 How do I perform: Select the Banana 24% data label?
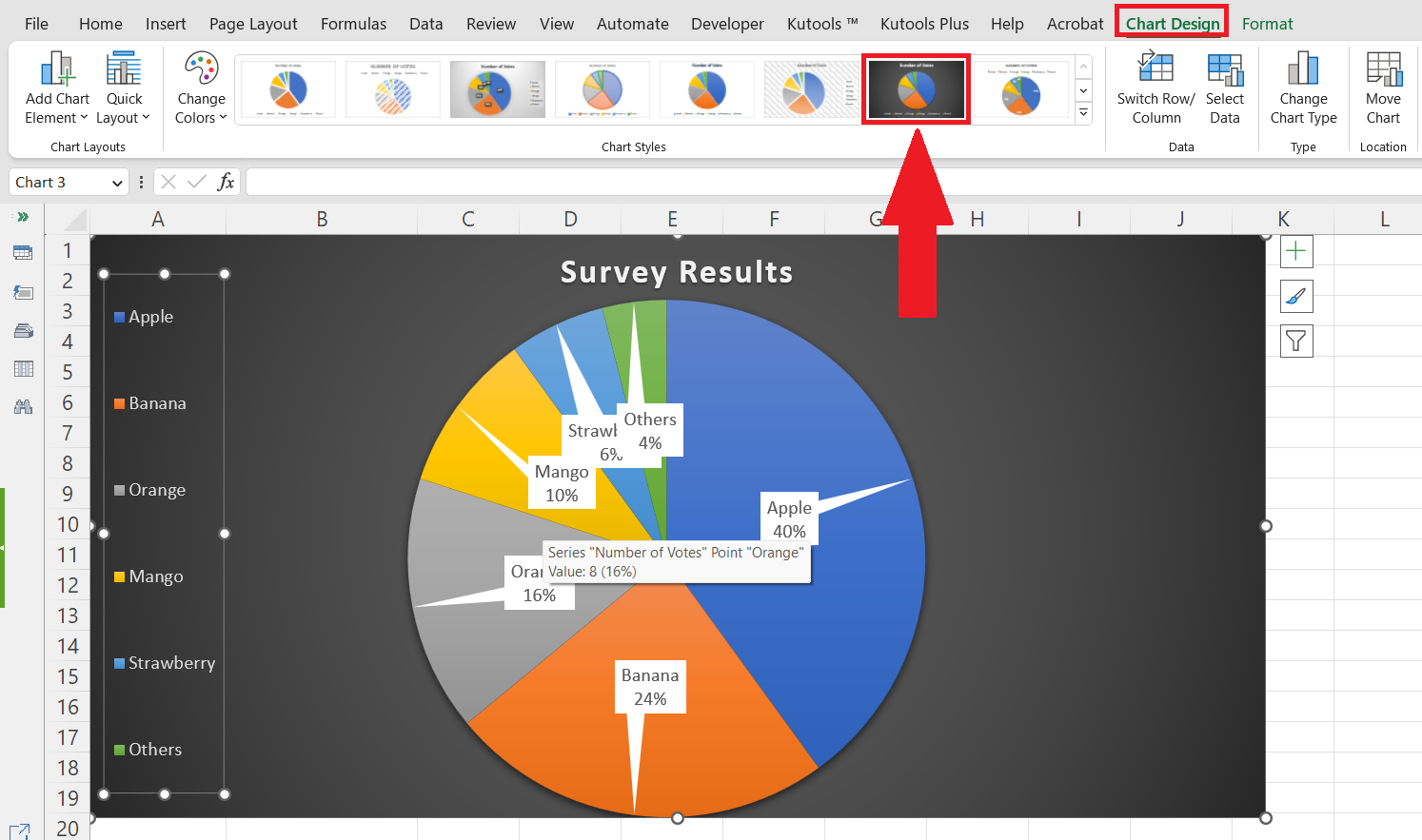point(650,687)
